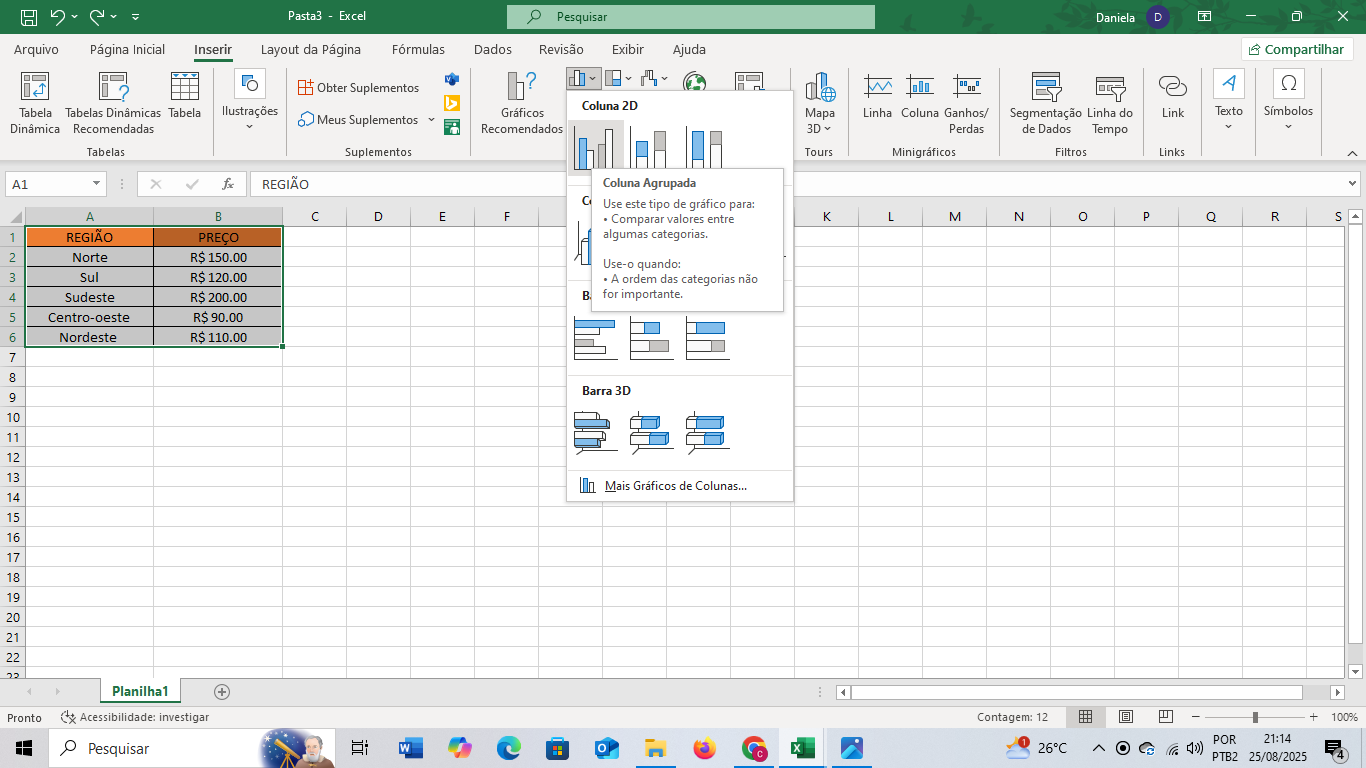Open the Name Box dropdown arrow
The width and height of the screenshot is (1366, 768).
coord(97,184)
